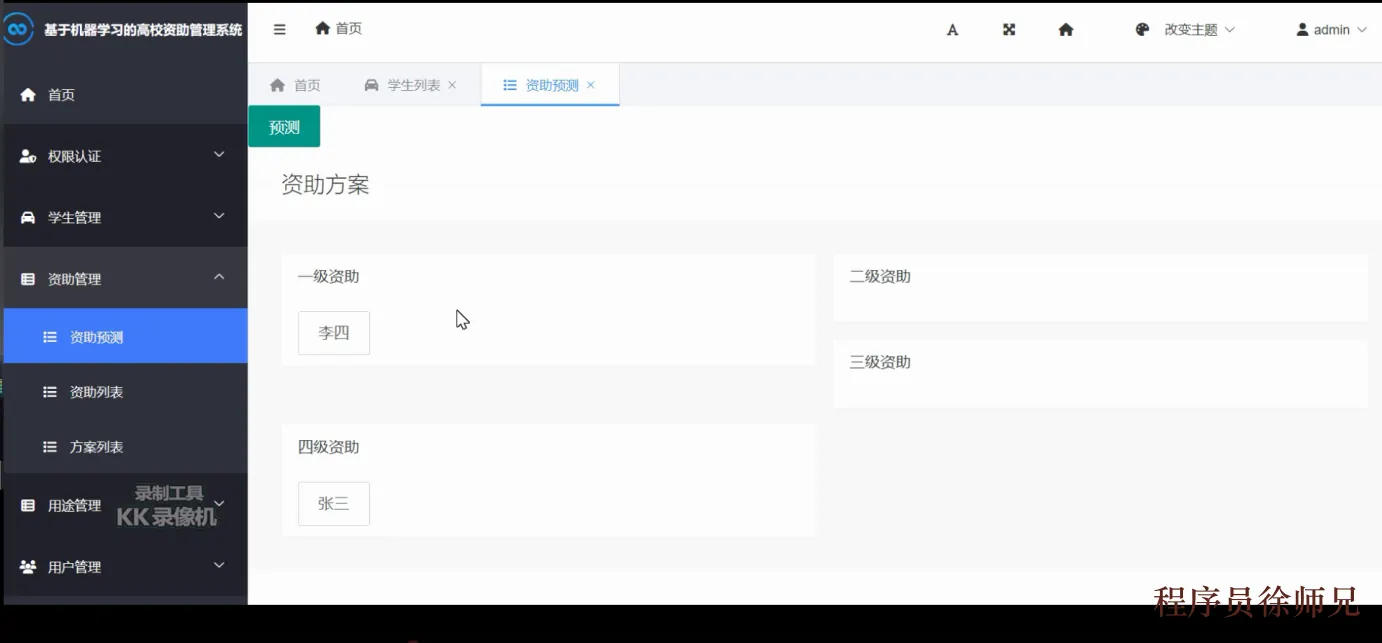Select 资助预测 in the sidebar
Viewport: 1382px width, 643px height.
pos(125,337)
